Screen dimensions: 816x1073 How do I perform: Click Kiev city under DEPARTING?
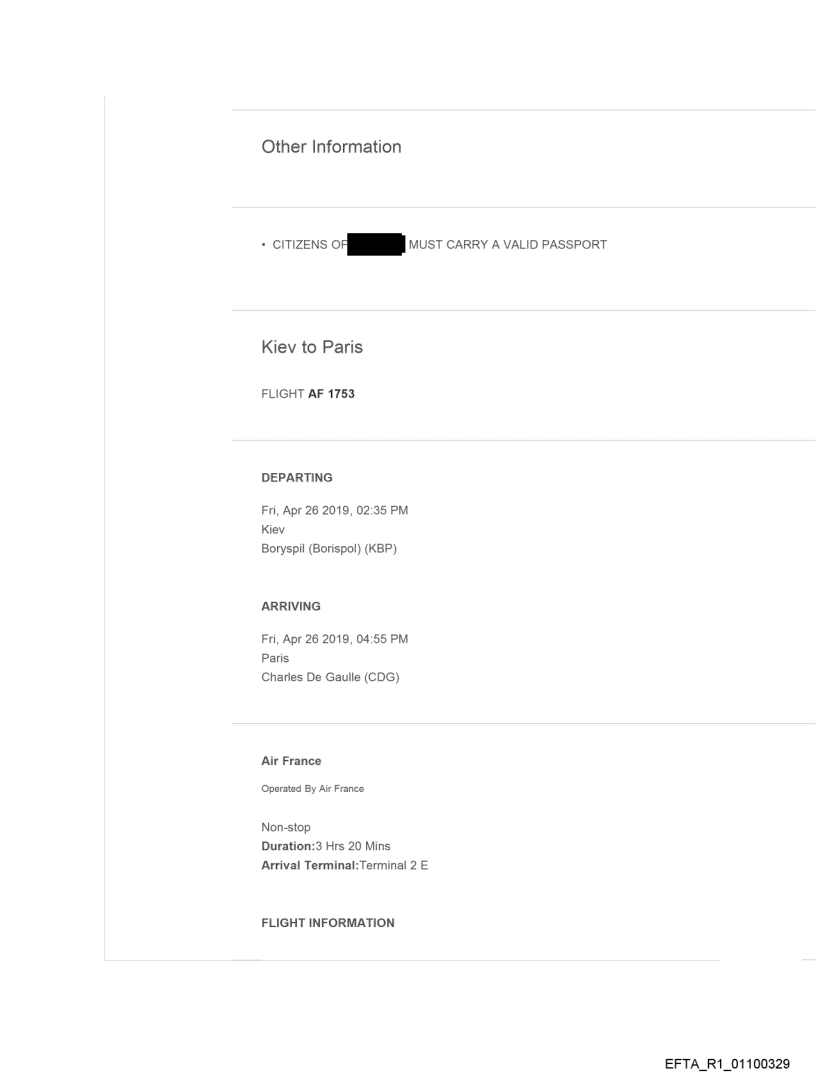click(273, 528)
